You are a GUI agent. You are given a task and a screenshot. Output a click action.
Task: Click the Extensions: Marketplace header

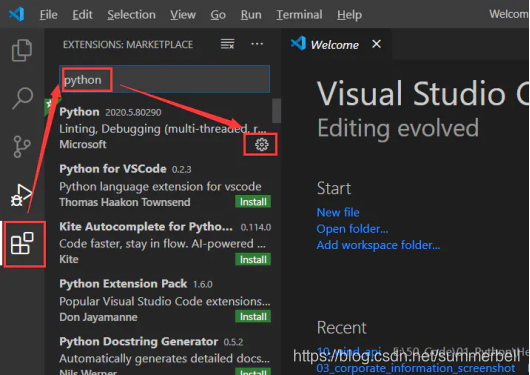(x=128, y=45)
